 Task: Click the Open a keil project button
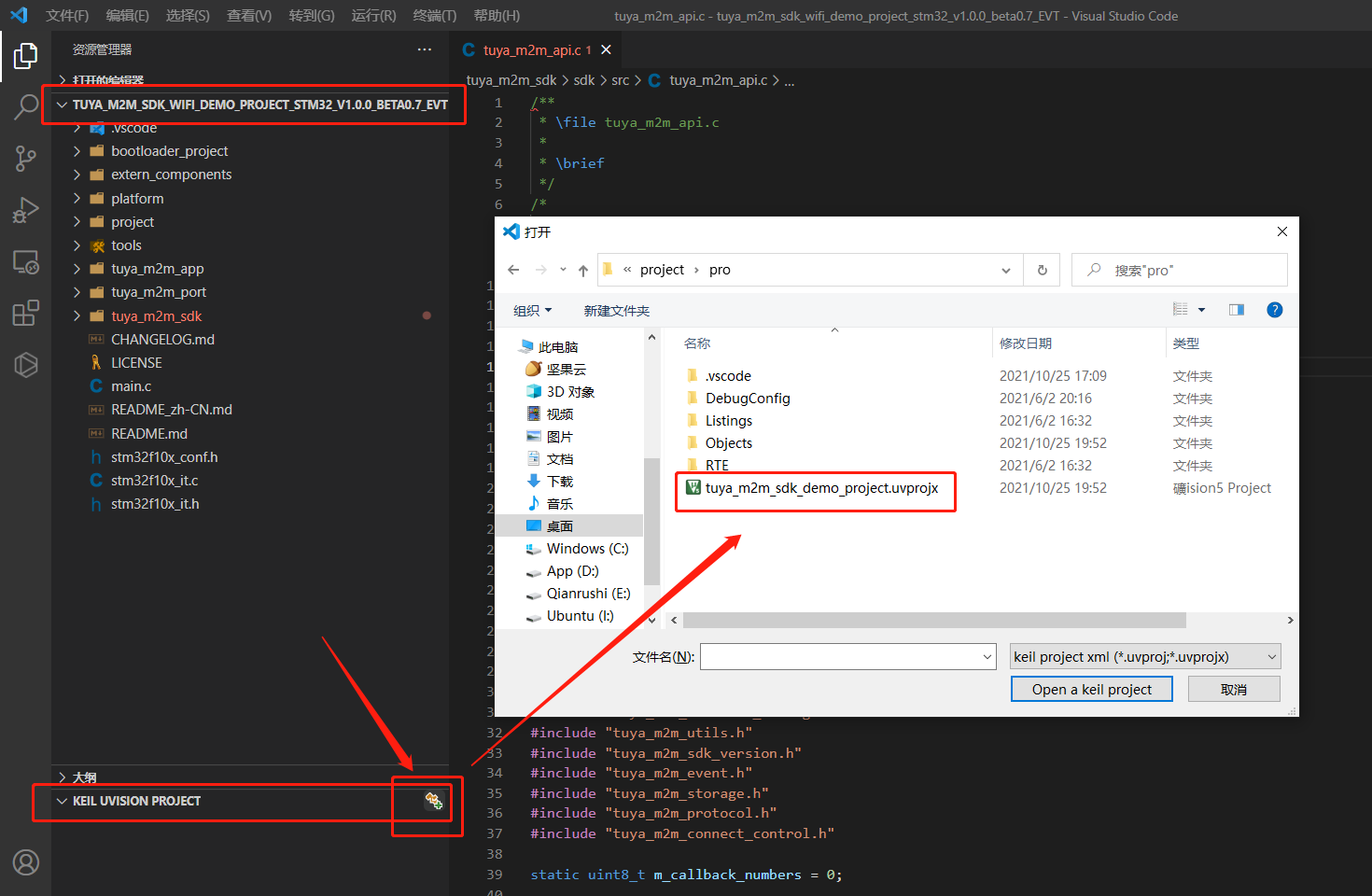click(1091, 688)
